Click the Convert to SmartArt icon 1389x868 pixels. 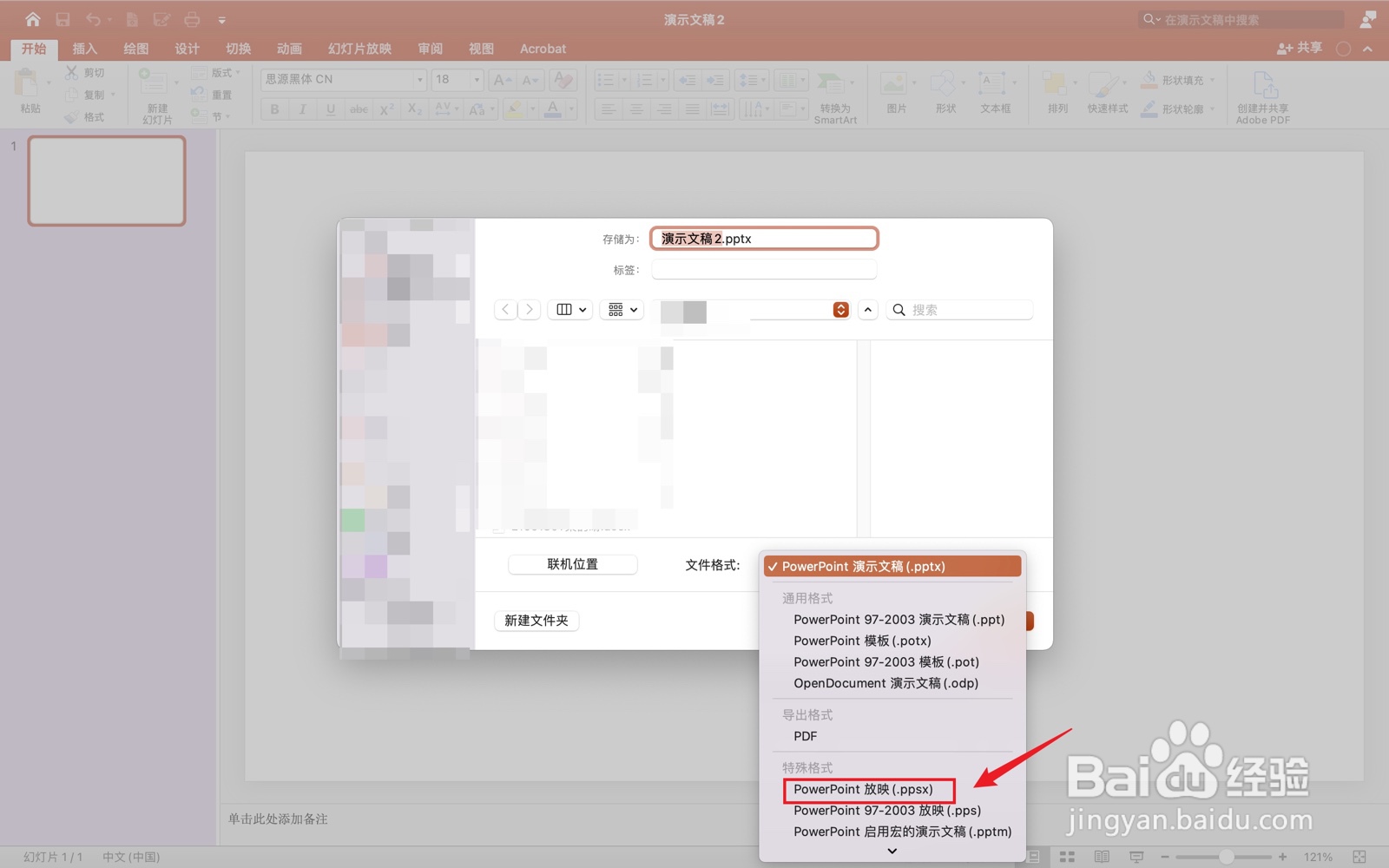point(831,83)
